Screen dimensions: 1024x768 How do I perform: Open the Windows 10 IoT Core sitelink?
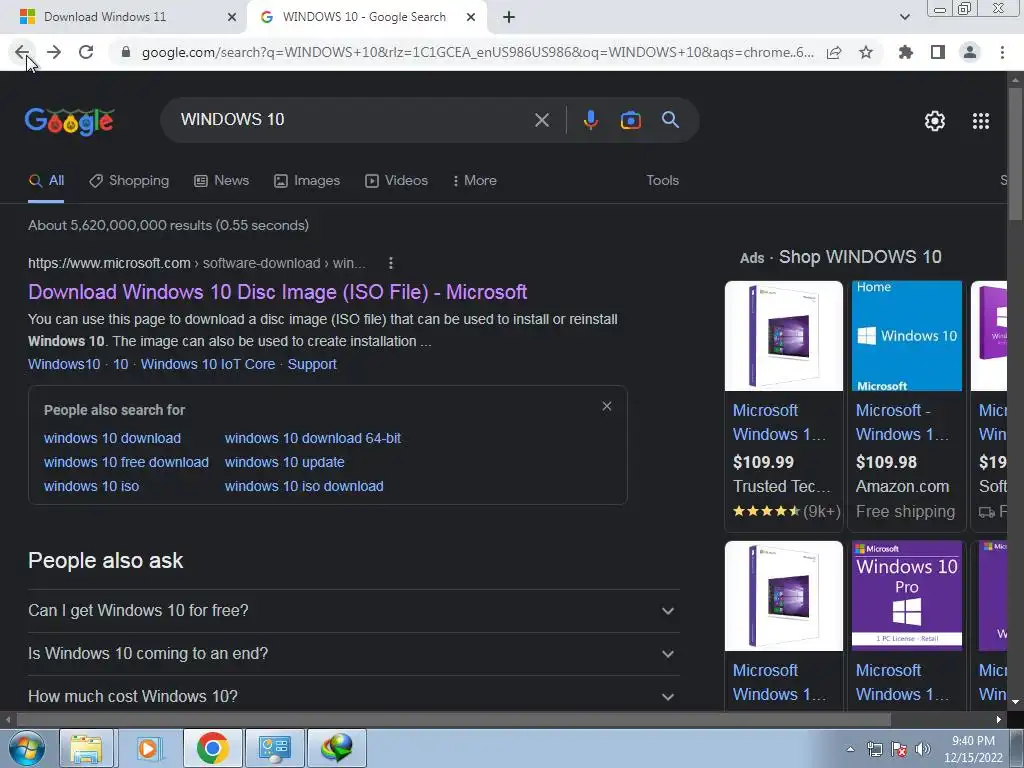pos(208,364)
